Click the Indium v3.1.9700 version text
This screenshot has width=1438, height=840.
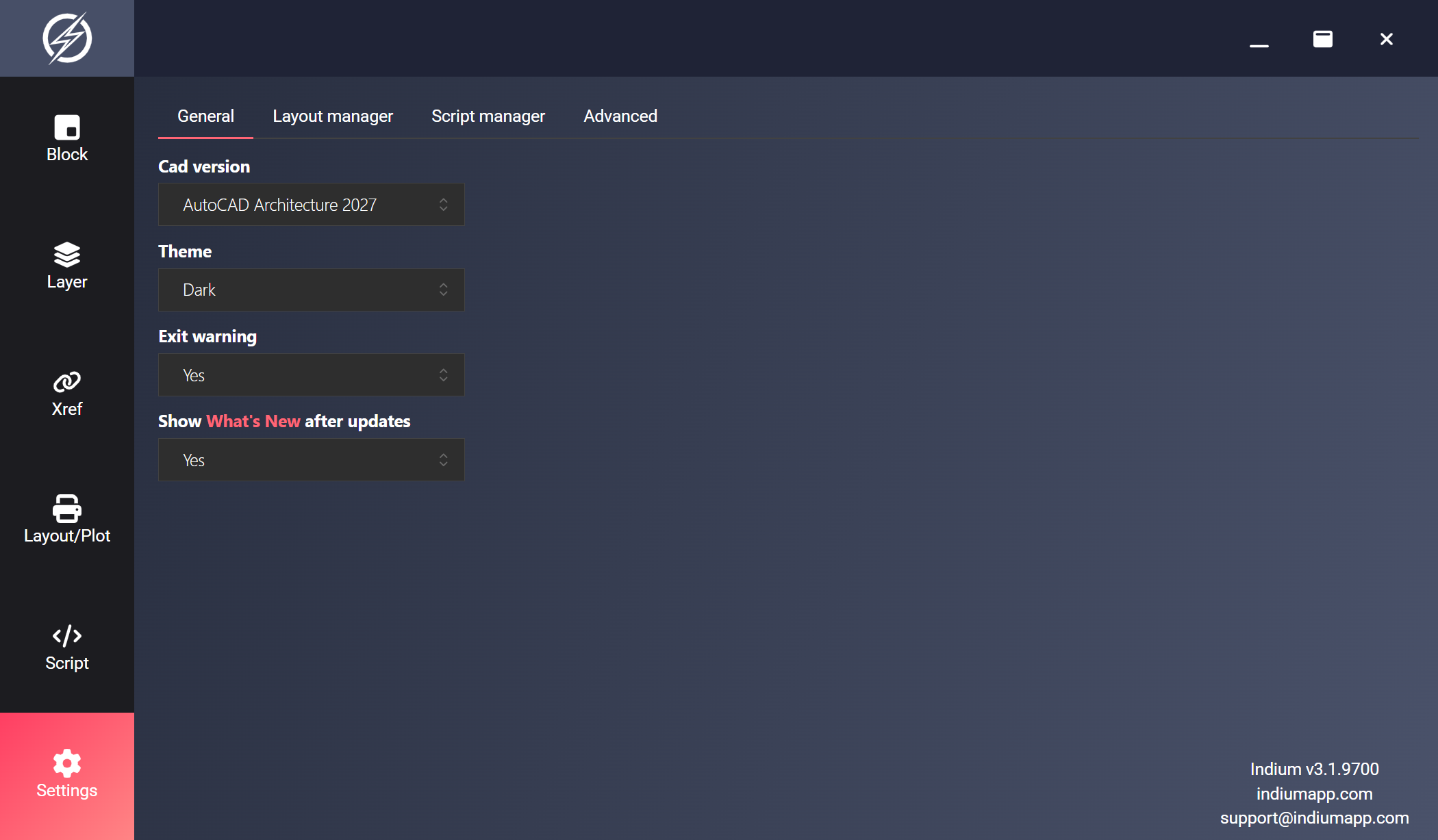1314,769
